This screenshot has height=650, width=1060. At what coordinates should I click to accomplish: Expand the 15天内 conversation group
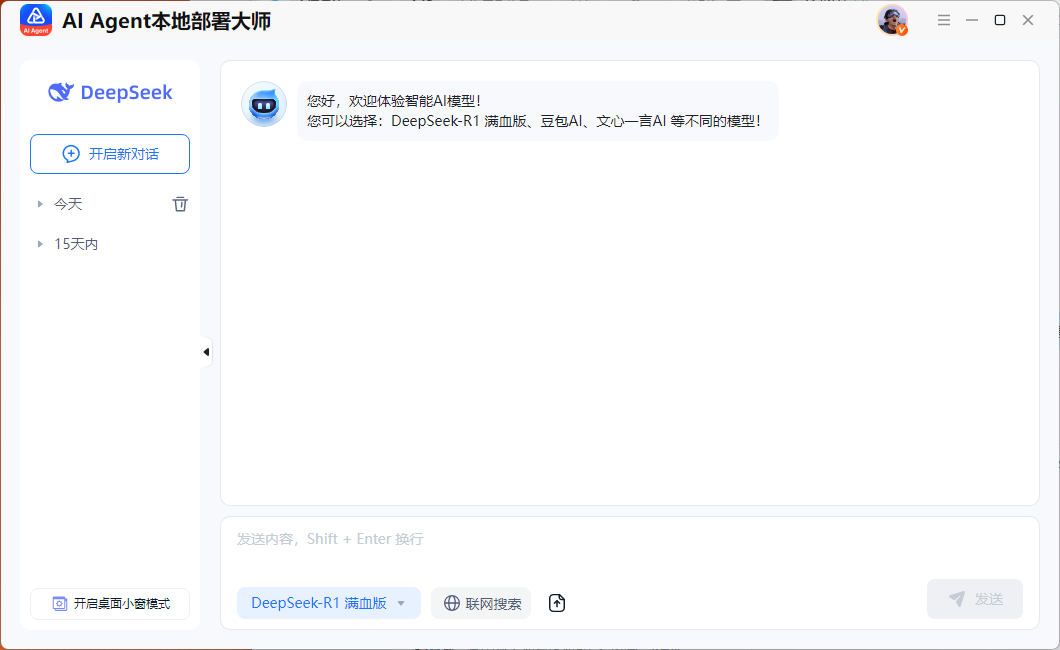point(40,244)
